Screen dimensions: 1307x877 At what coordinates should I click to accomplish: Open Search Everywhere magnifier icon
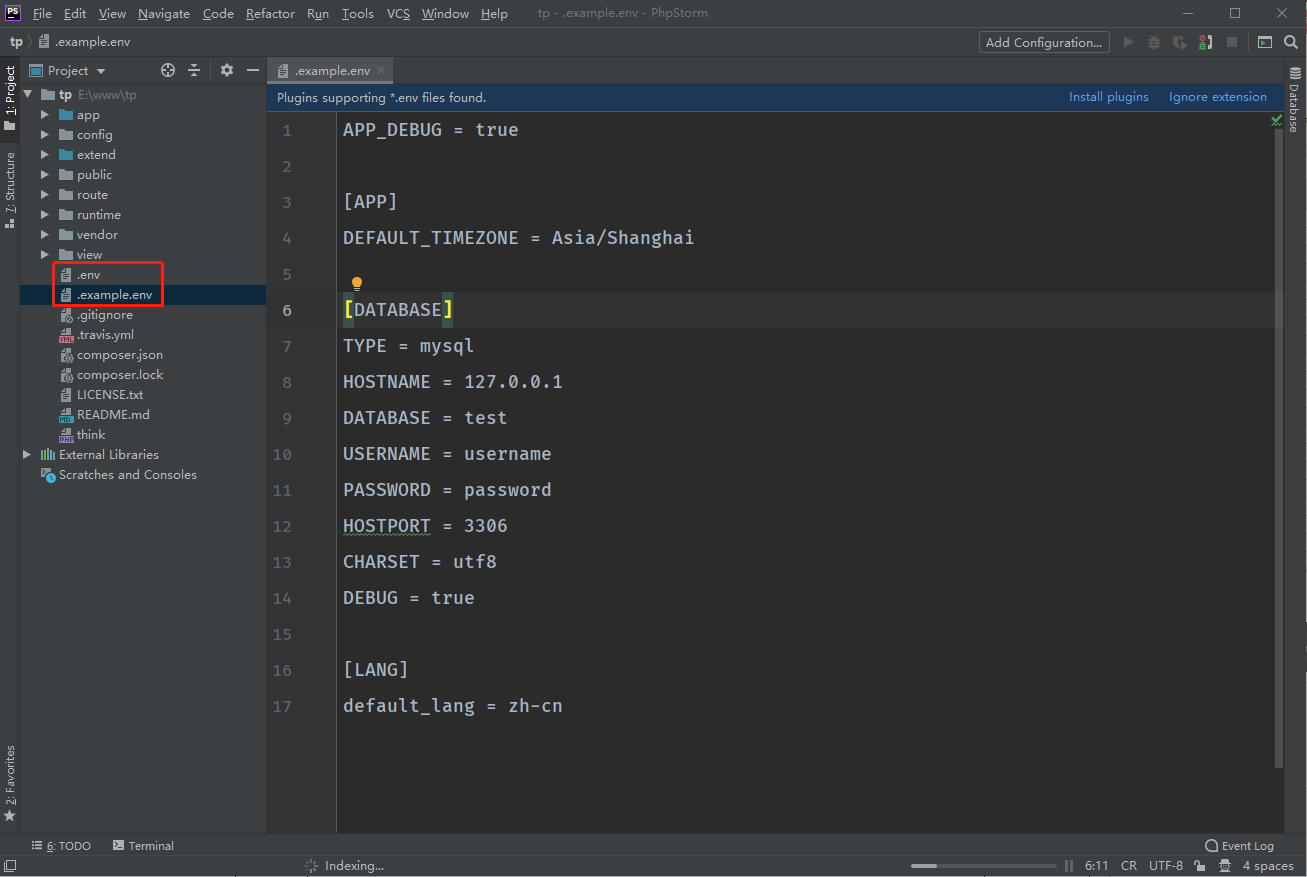pos(1291,42)
